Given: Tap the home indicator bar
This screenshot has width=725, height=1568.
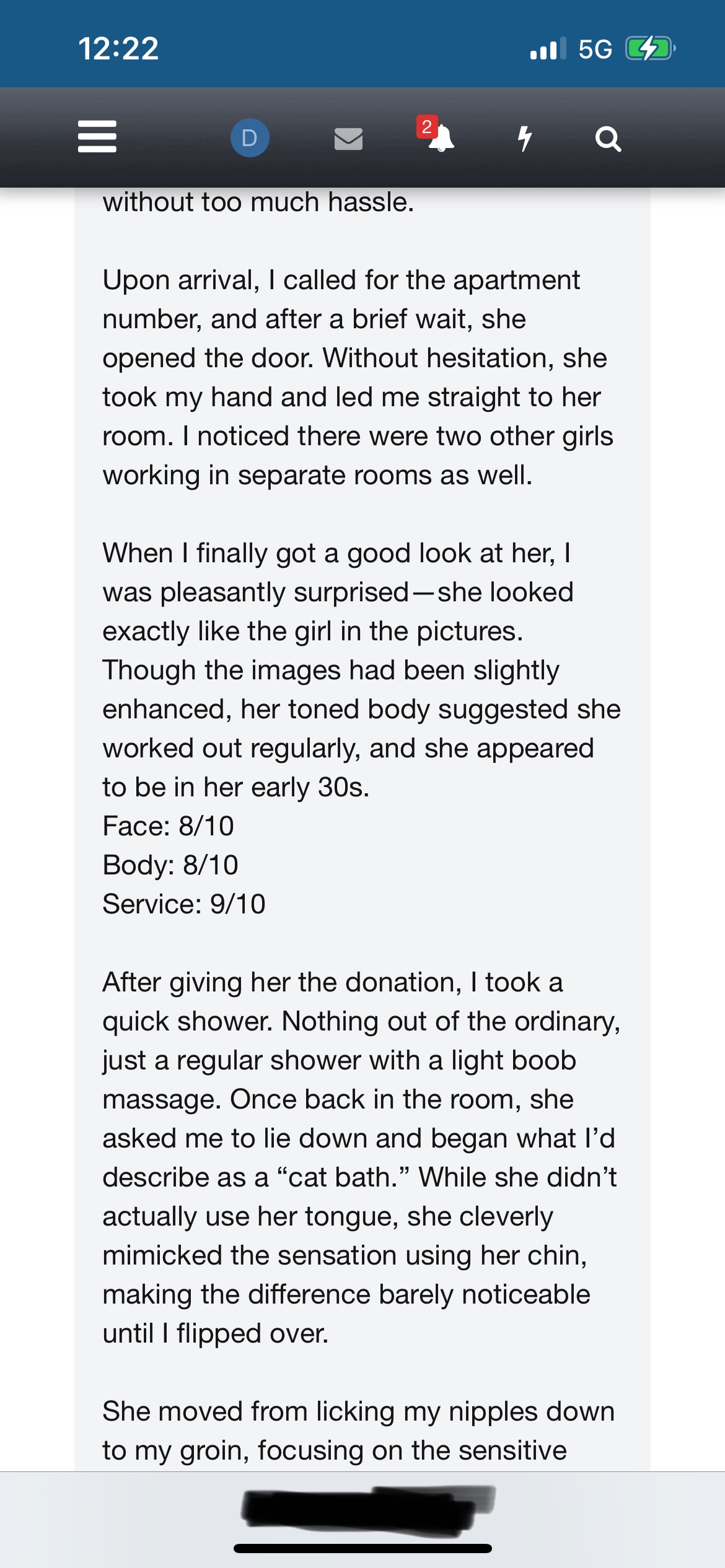Looking at the screenshot, I should pyautogui.click(x=362, y=1548).
